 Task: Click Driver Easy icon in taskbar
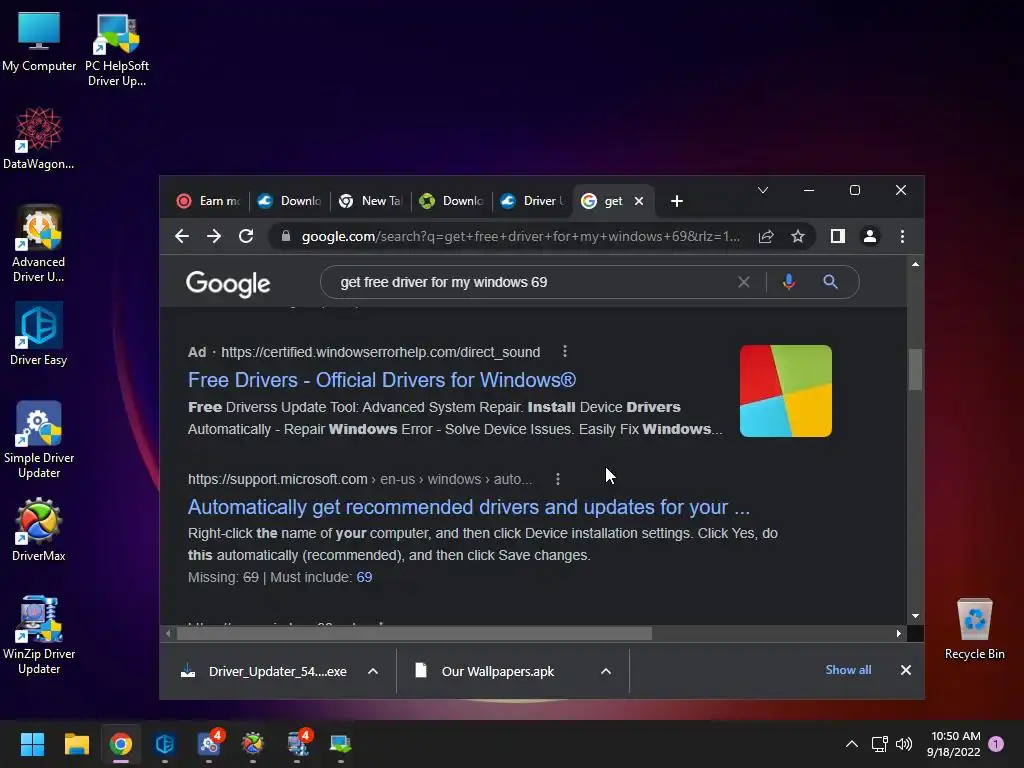(165, 744)
